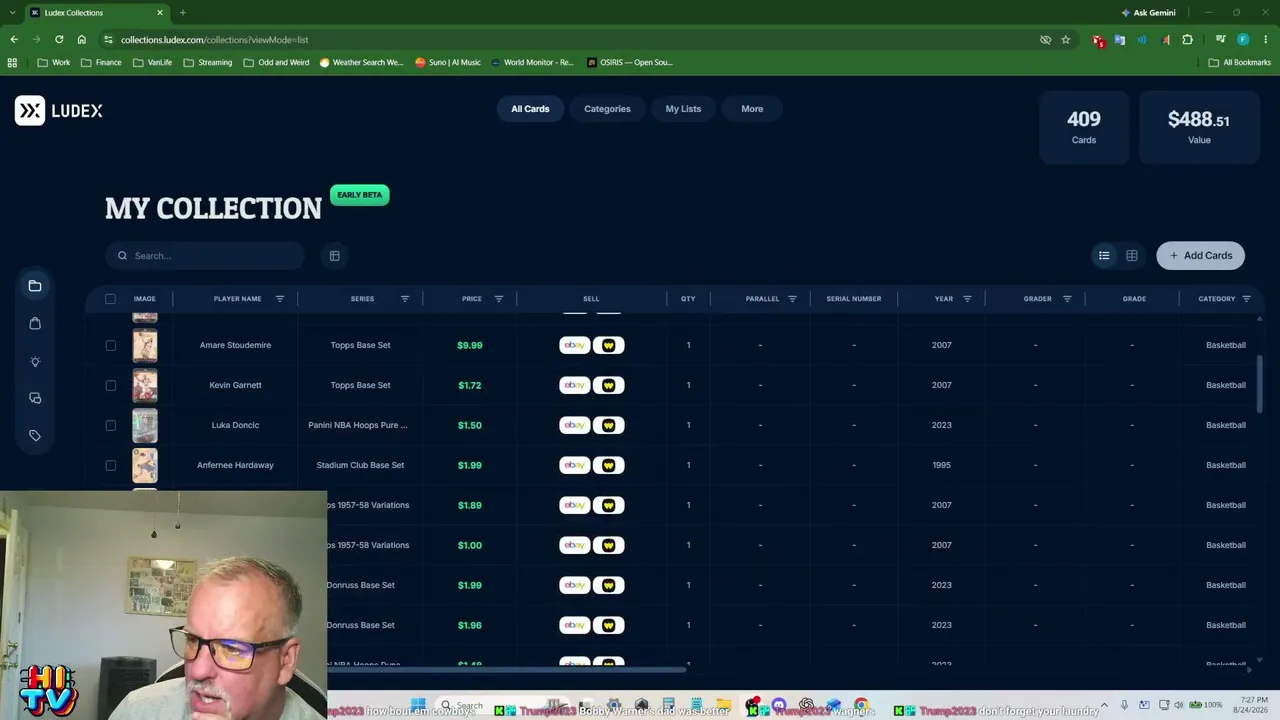This screenshot has width=1280, height=720.
Task: Open the chat bubbles sidebar icon
Action: coord(35,398)
